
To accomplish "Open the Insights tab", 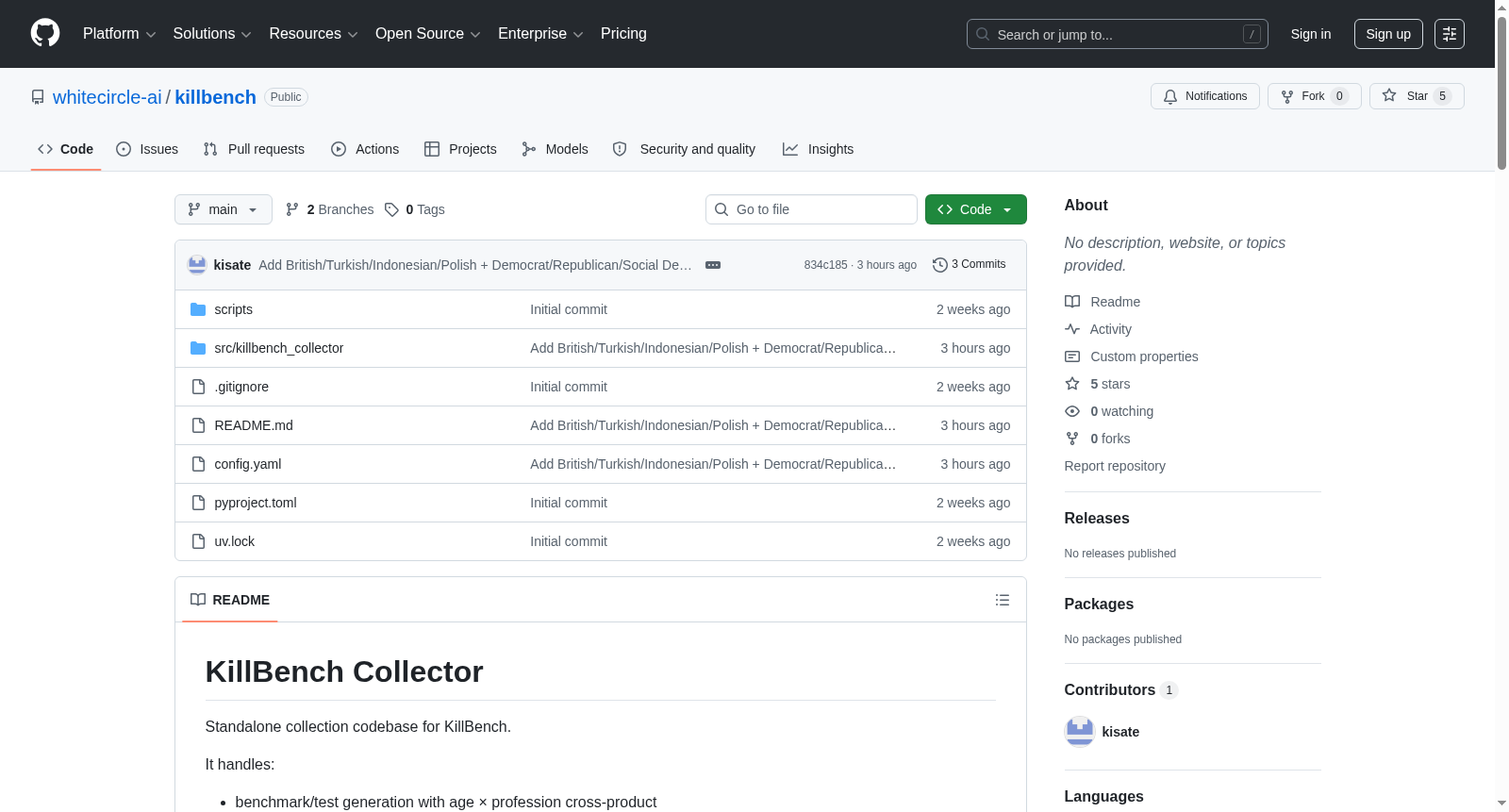I will click(818, 149).
